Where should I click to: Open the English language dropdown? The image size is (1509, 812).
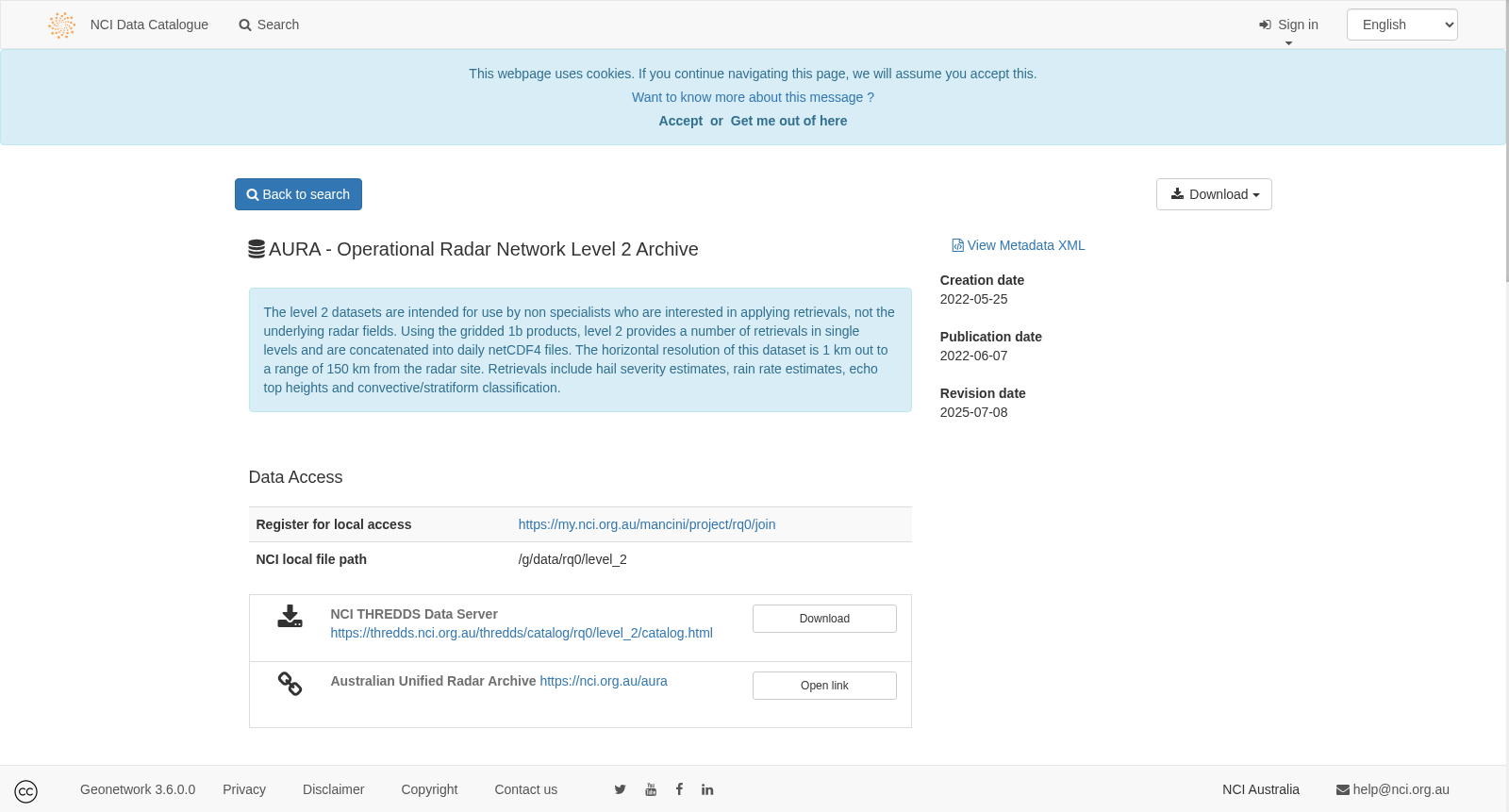1401,25
